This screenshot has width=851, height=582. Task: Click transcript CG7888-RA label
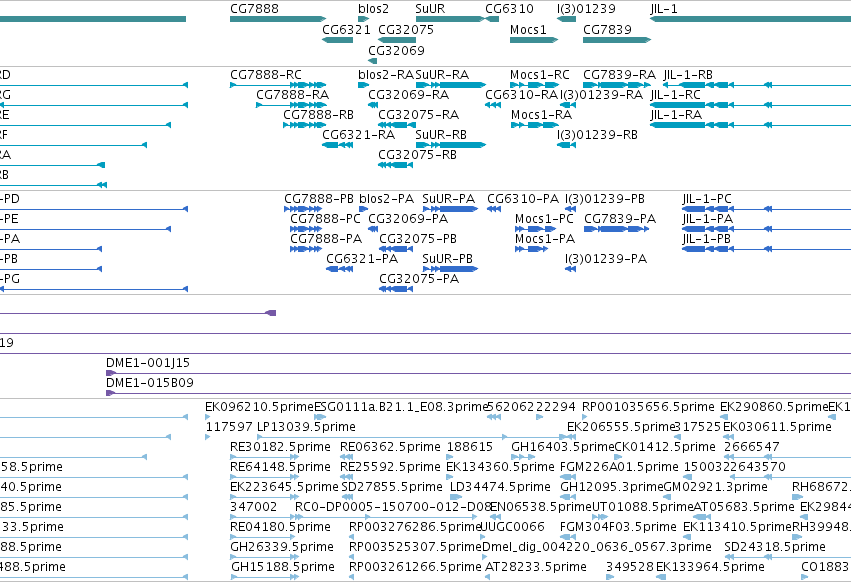coord(293,94)
